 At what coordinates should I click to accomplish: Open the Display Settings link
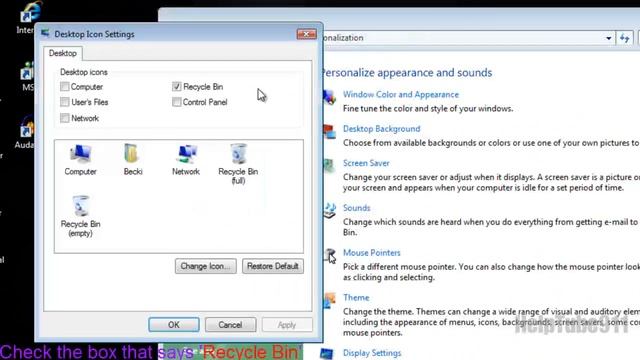point(372,353)
